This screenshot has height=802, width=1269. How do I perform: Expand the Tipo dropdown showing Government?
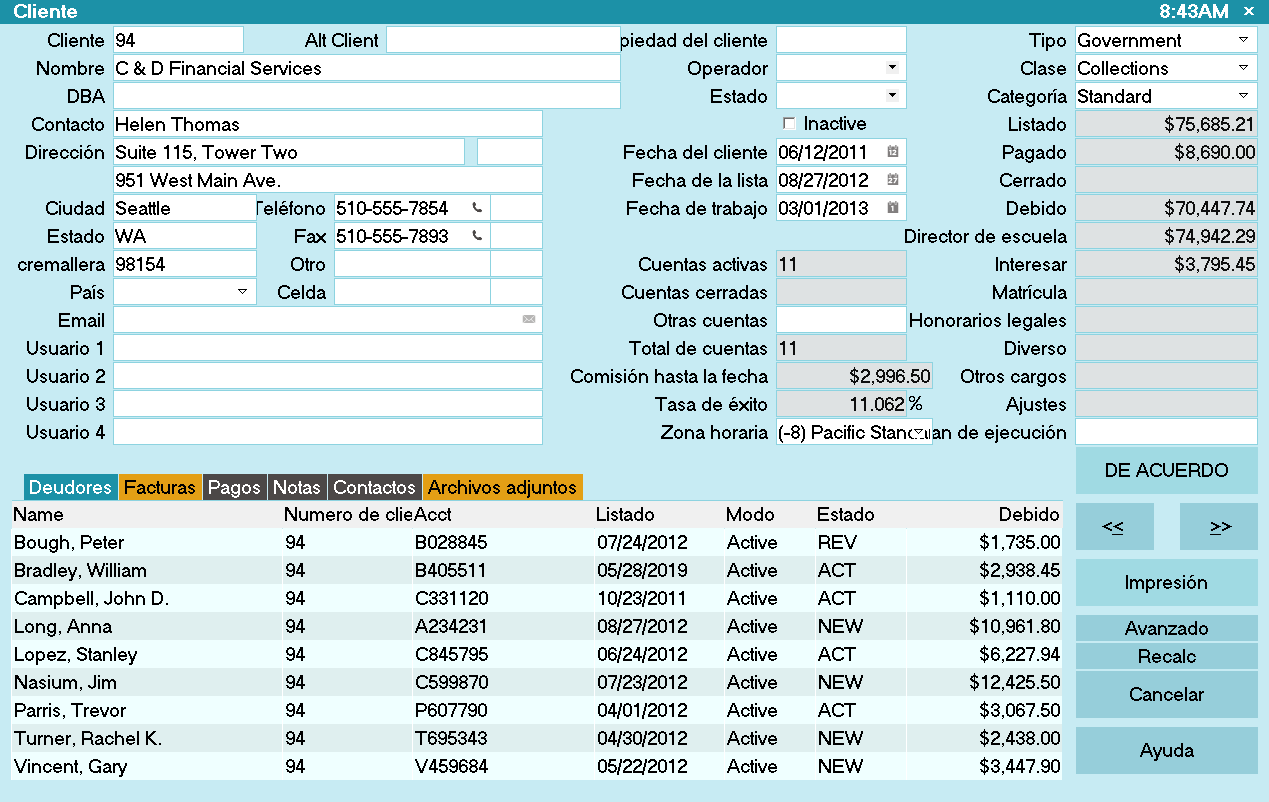[x=1243, y=40]
